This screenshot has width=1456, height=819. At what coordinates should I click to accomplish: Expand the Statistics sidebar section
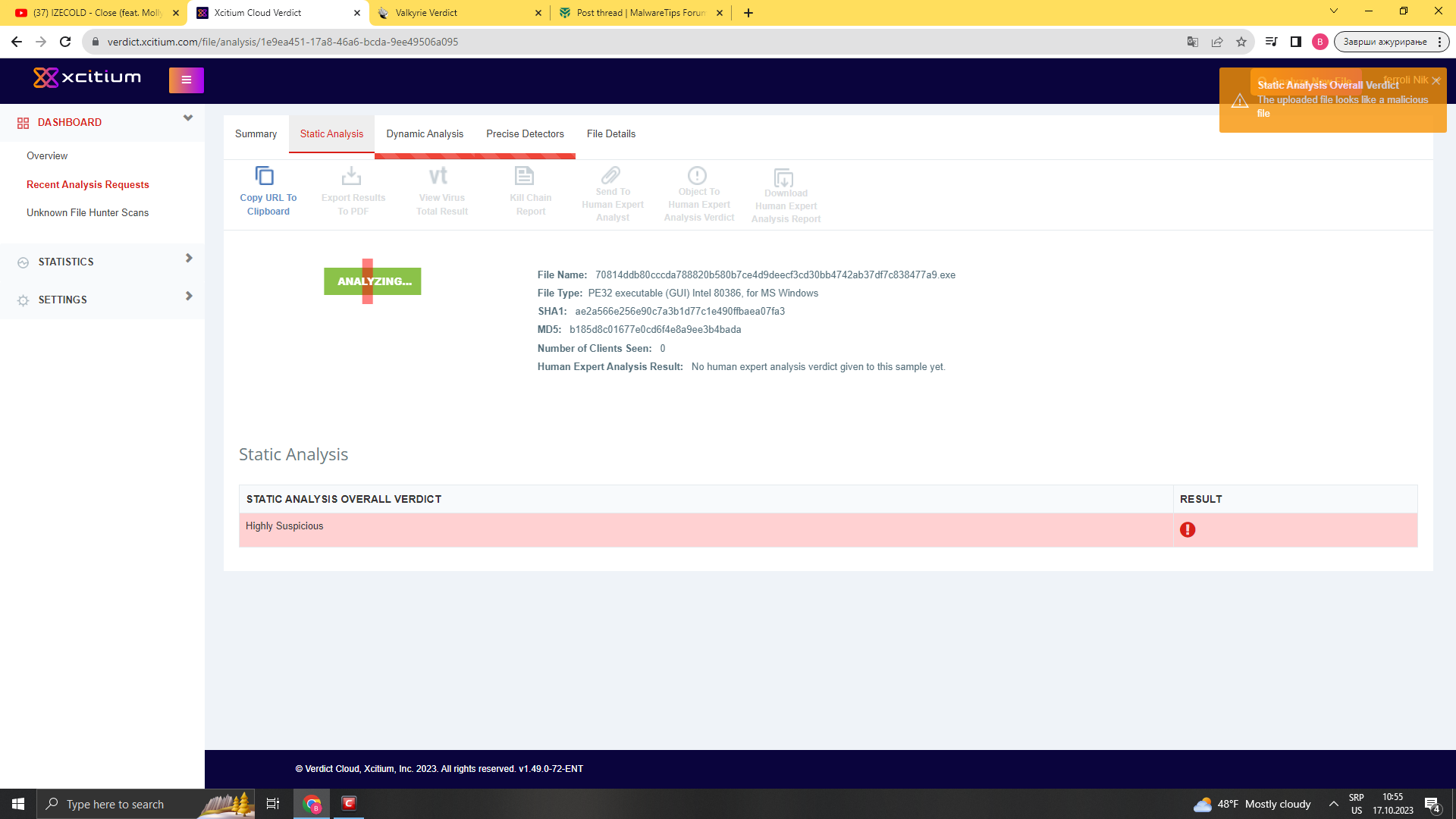pyautogui.click(x=189, y=259)
